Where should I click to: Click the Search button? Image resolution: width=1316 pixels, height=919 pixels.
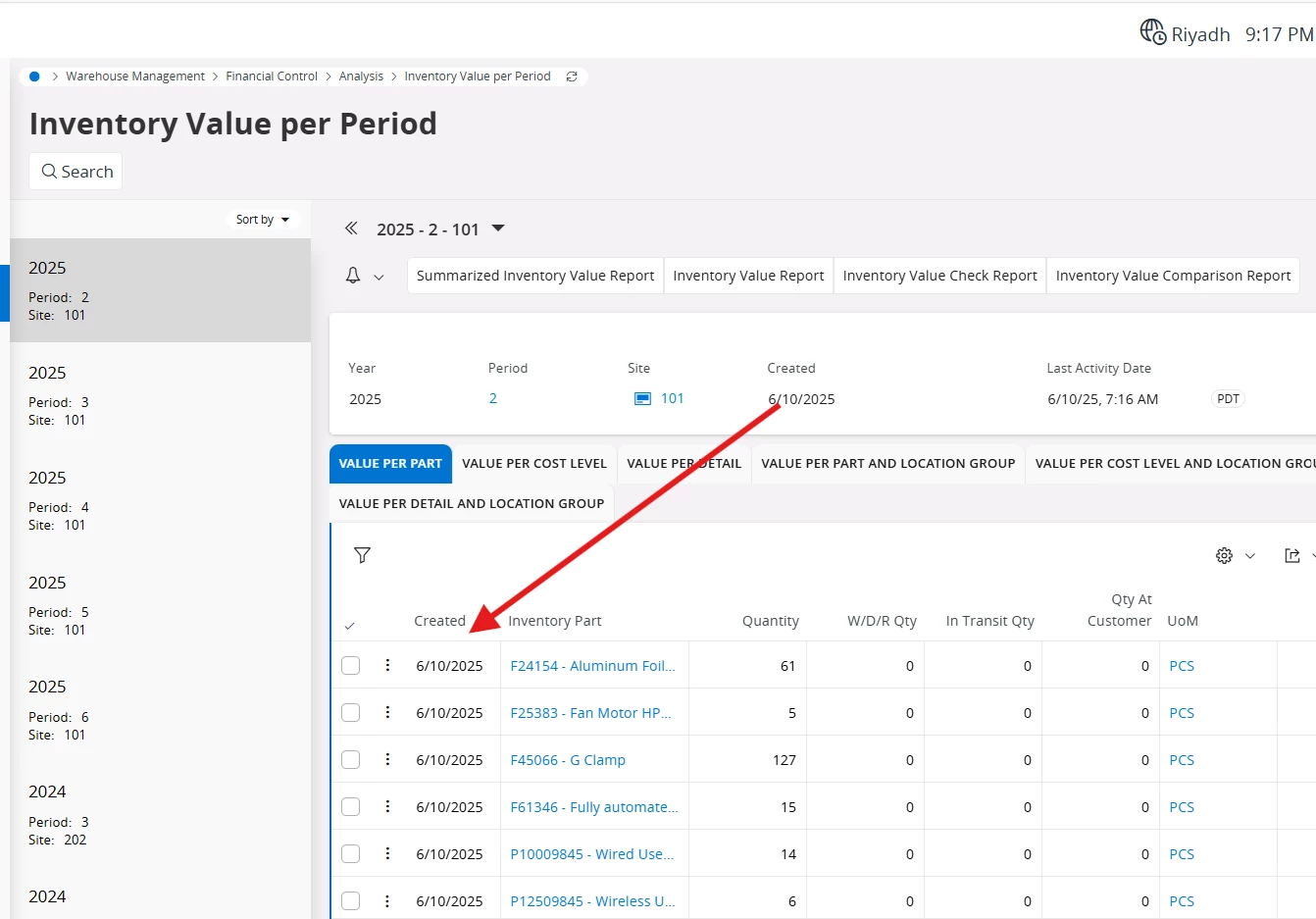(x=76, y=172)
